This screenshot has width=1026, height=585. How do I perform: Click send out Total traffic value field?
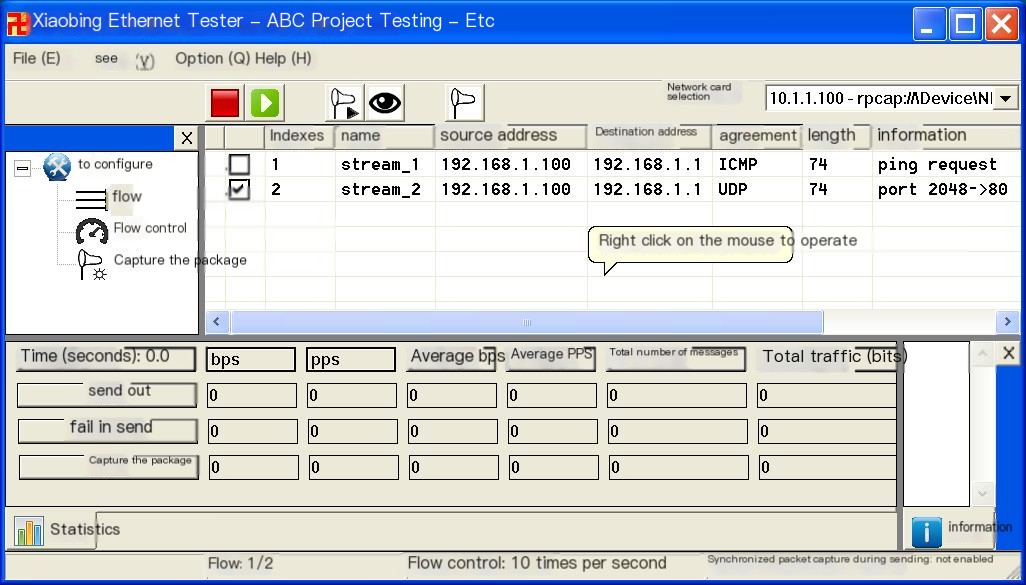(826, 395)
